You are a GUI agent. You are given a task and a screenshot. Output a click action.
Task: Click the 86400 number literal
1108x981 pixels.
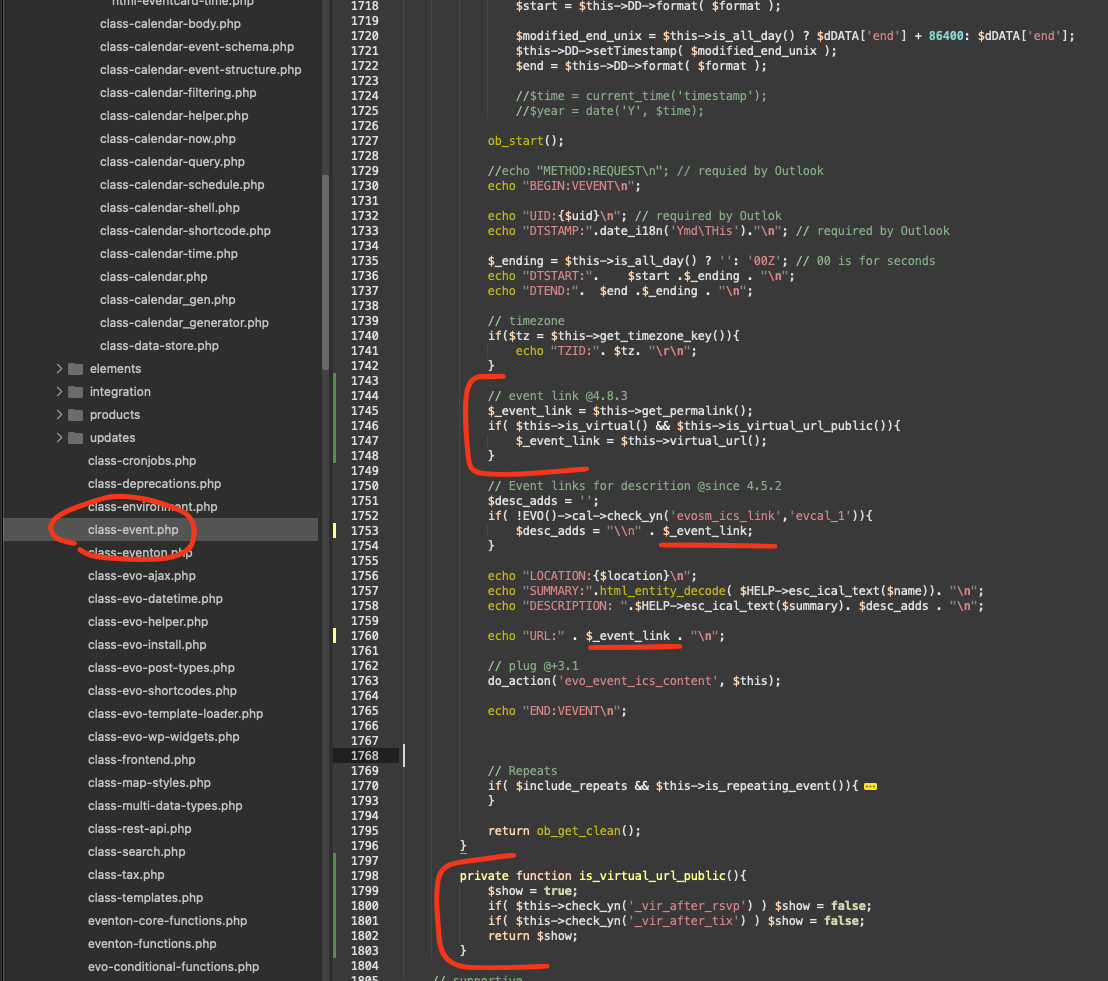click(x=945, y=36)
